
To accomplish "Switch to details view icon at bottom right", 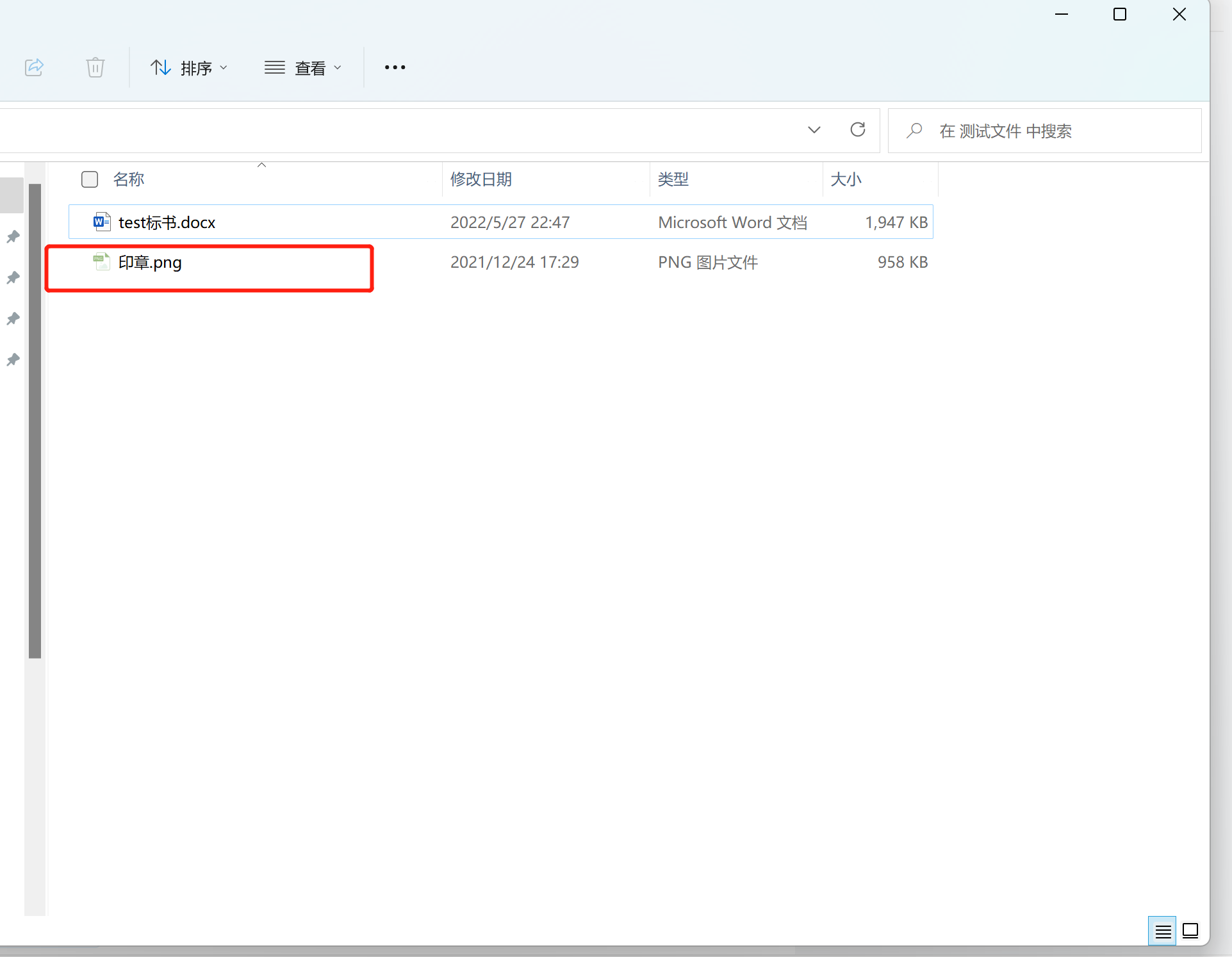I will pos(1162,931).
